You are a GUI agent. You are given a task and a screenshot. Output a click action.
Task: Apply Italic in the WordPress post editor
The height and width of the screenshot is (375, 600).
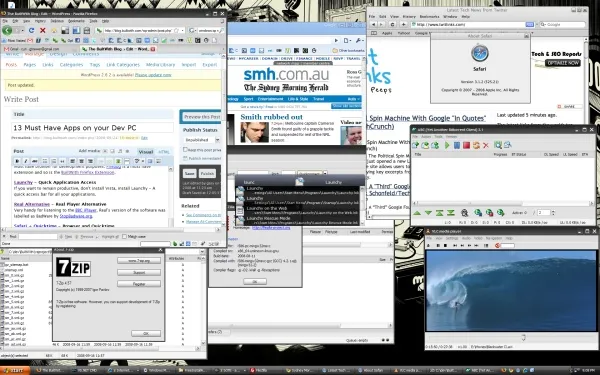[26, 161]
